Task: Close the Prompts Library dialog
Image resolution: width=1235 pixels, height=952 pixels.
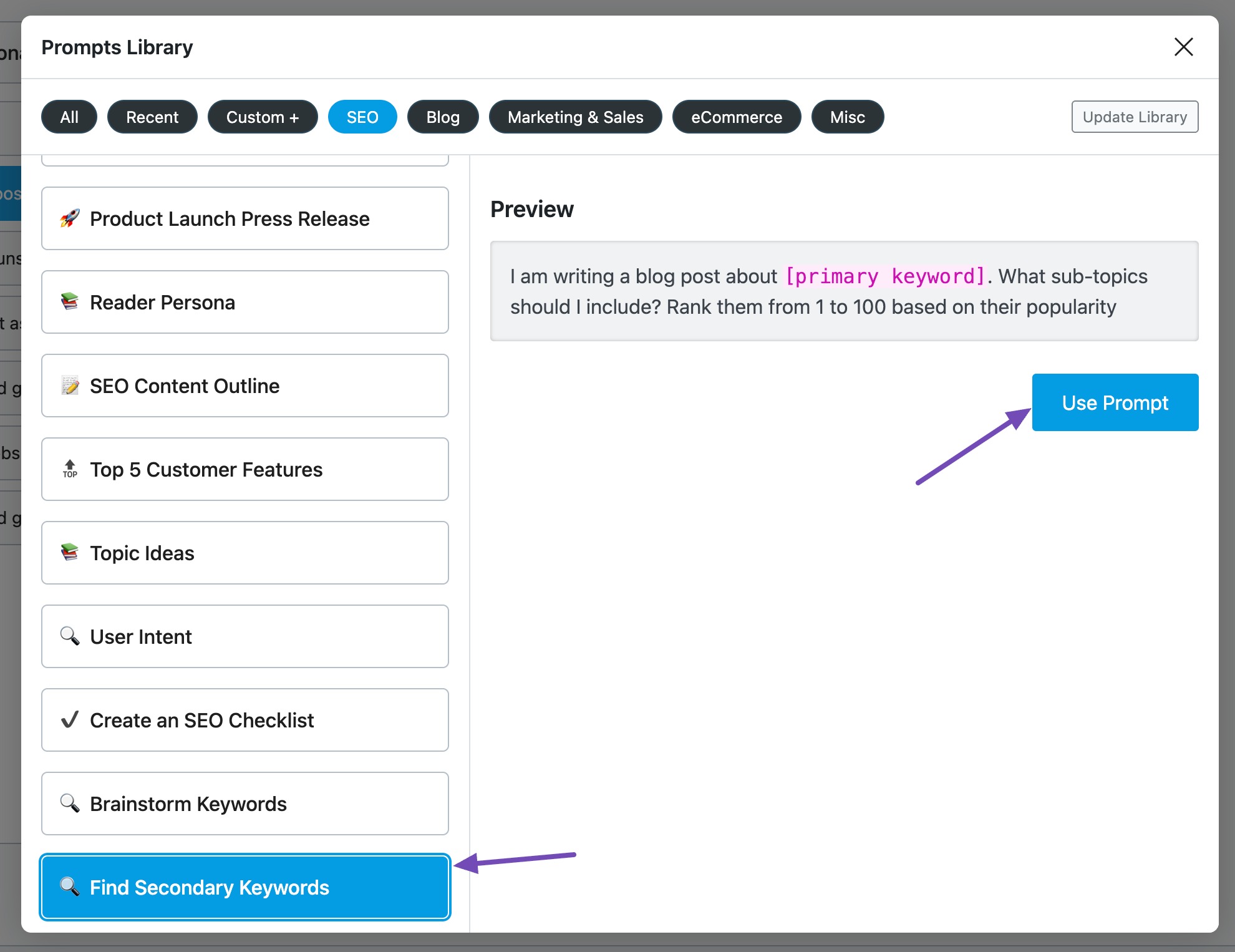Action: [x=1183, y=47]
